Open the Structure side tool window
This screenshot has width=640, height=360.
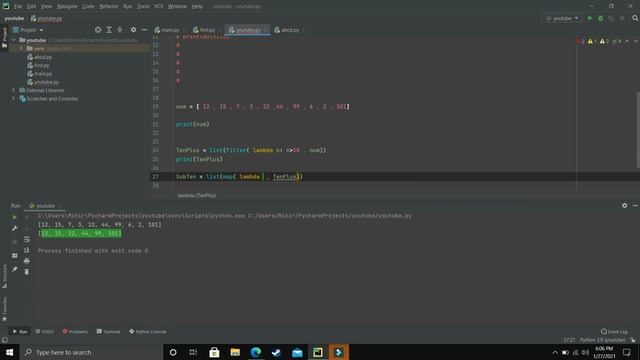click(4, 276)
